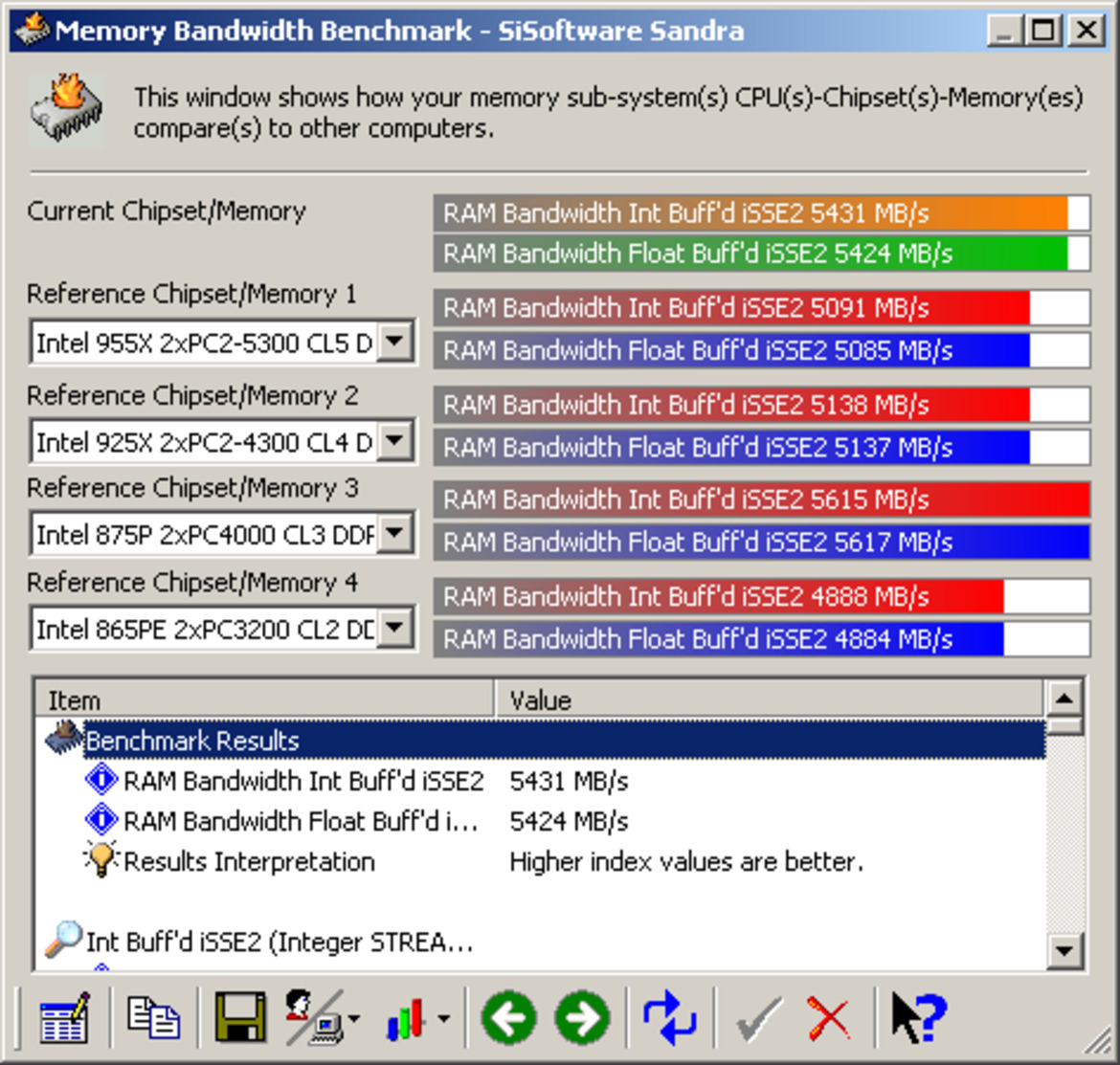Click the blue Float 5137 MB/s reference bar

coord(761,447)
